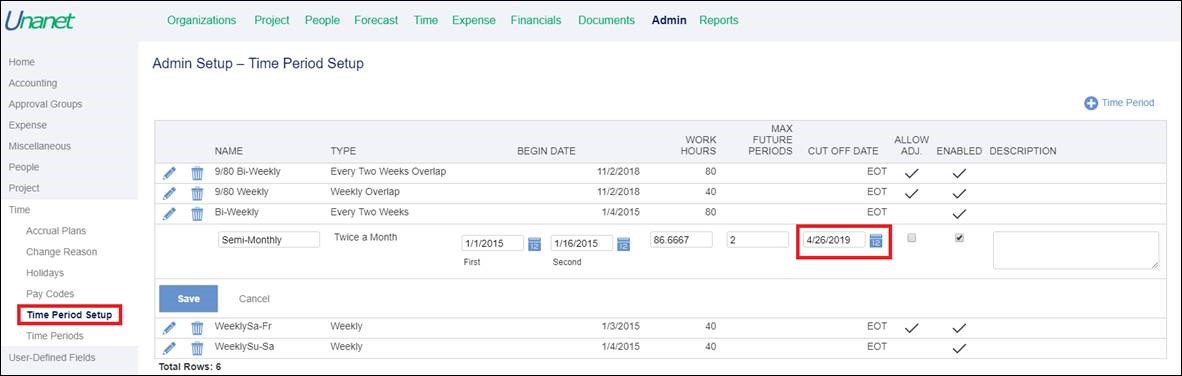The width and height of the screenshot is (1182, 376).
Task: Open Time Periods in sidebar
Action: point(54,336)
